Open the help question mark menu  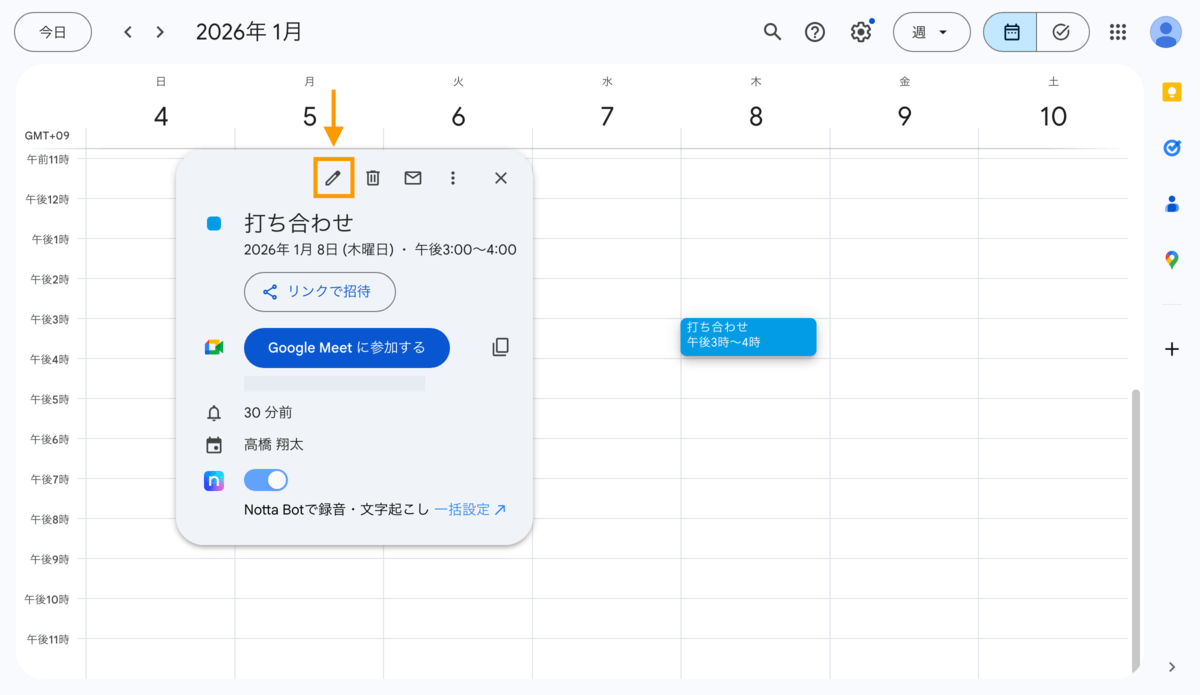[x=815, y=32]
